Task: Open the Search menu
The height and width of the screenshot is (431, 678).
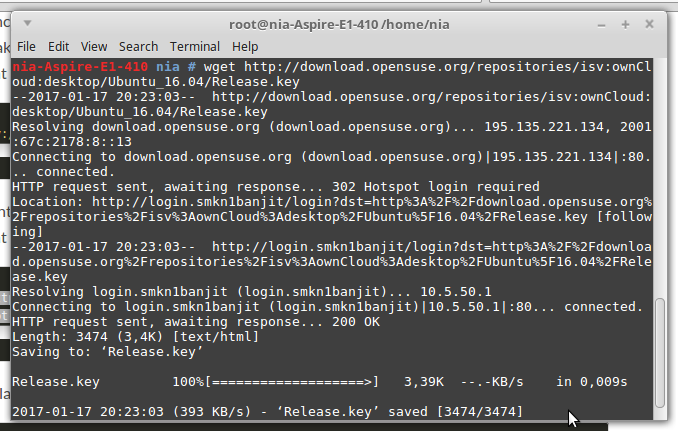Action: (138, 46)
